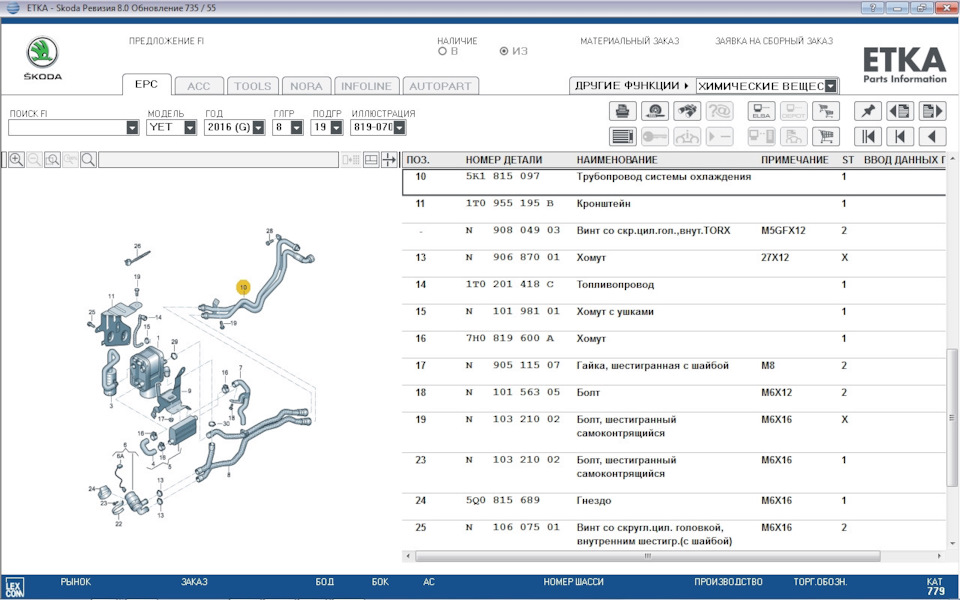The image size is (960, 600).
Task: Jump to first main group (double-bar arrow)
Action: tap(868, 137)
